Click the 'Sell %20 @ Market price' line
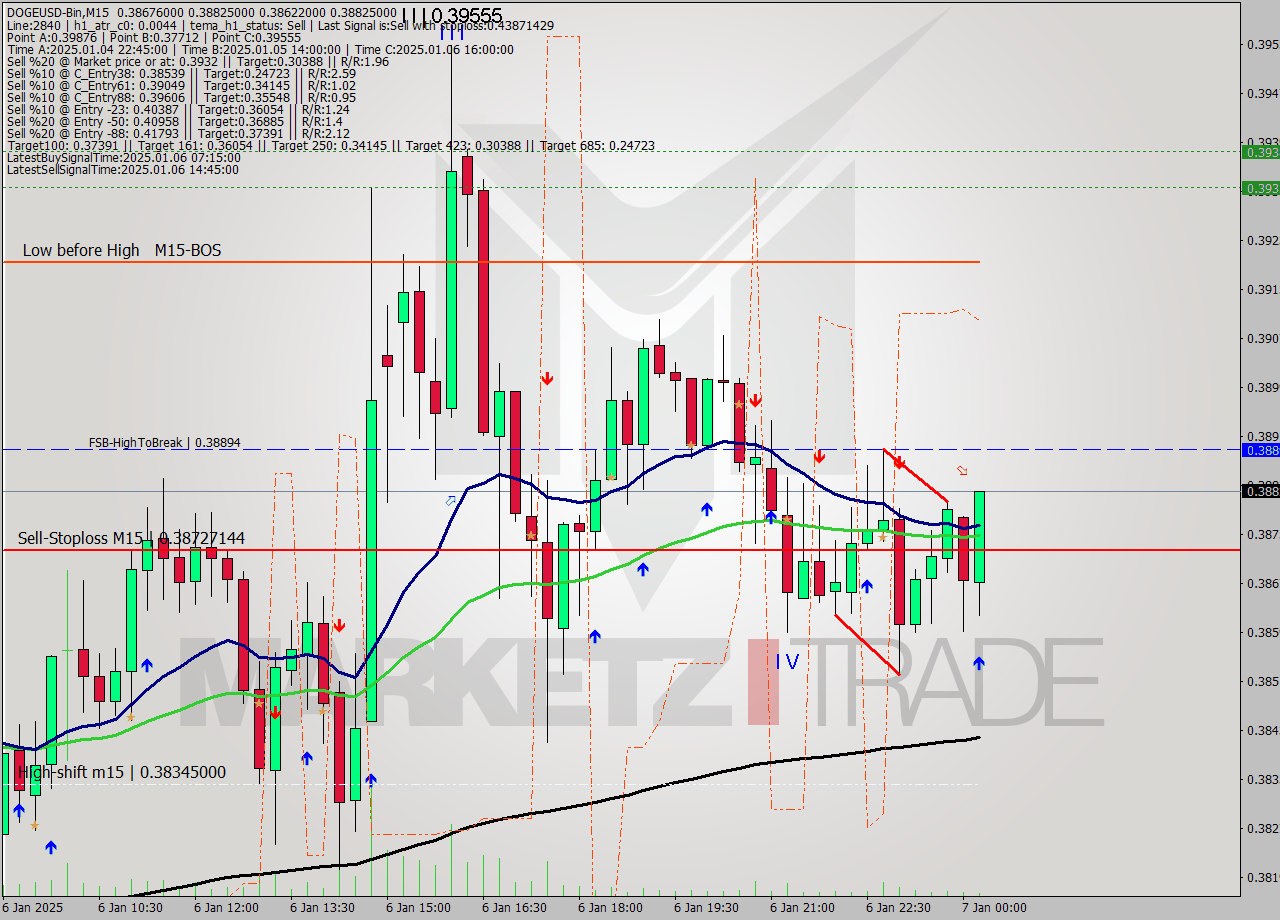This screenshot has height=920, width=1280. [x=198, y=61]
